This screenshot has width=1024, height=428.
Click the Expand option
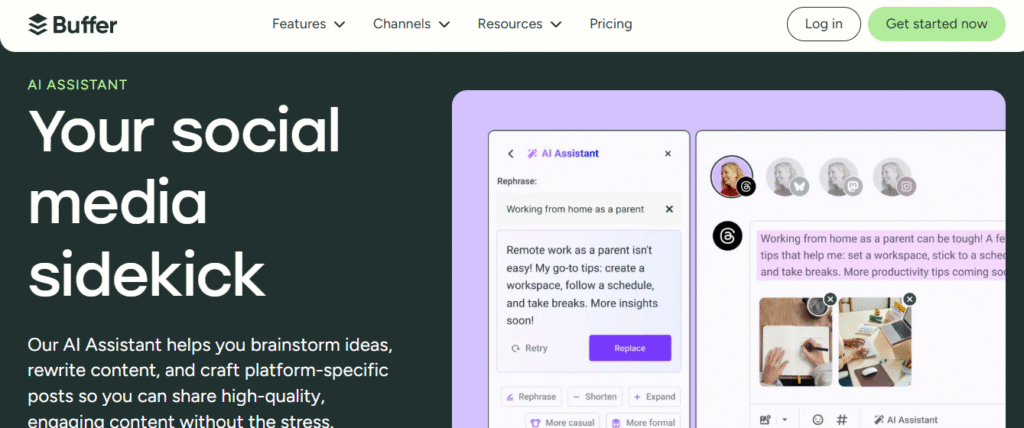(x=654, y=397)
